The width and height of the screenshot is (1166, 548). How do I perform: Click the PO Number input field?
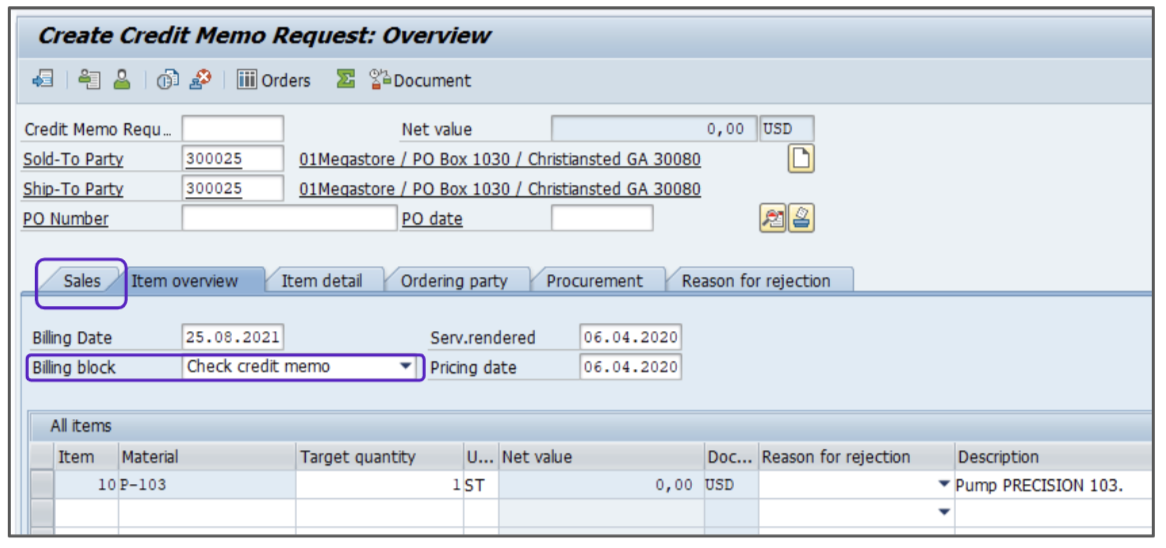[288, 218]
